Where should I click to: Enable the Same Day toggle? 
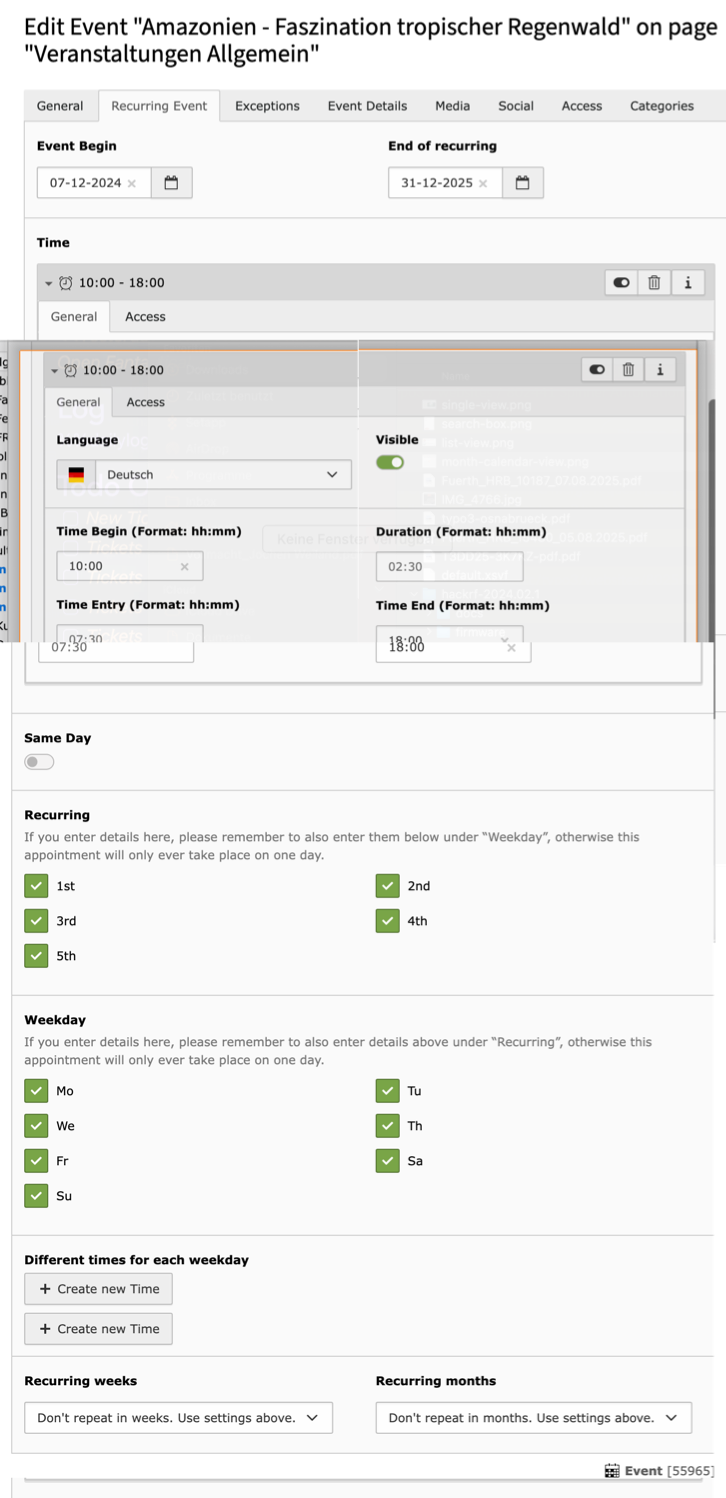[38, 761]
